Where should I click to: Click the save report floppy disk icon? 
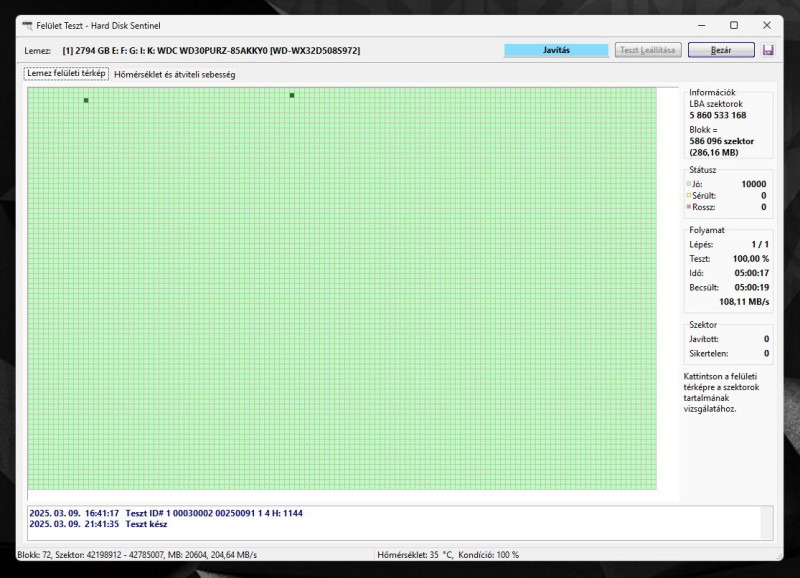coord(768,50)
